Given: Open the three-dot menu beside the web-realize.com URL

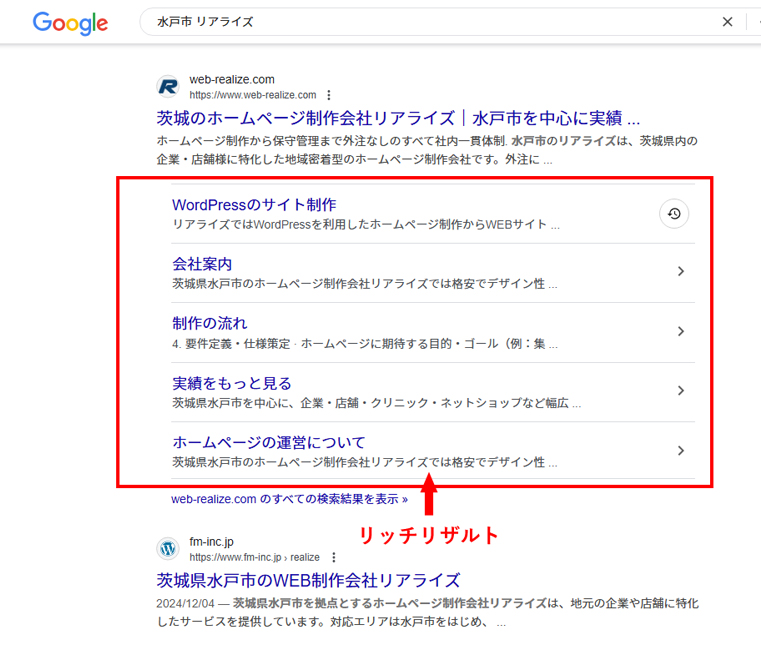Looking at the screenshot, I should tap(329, 95).
